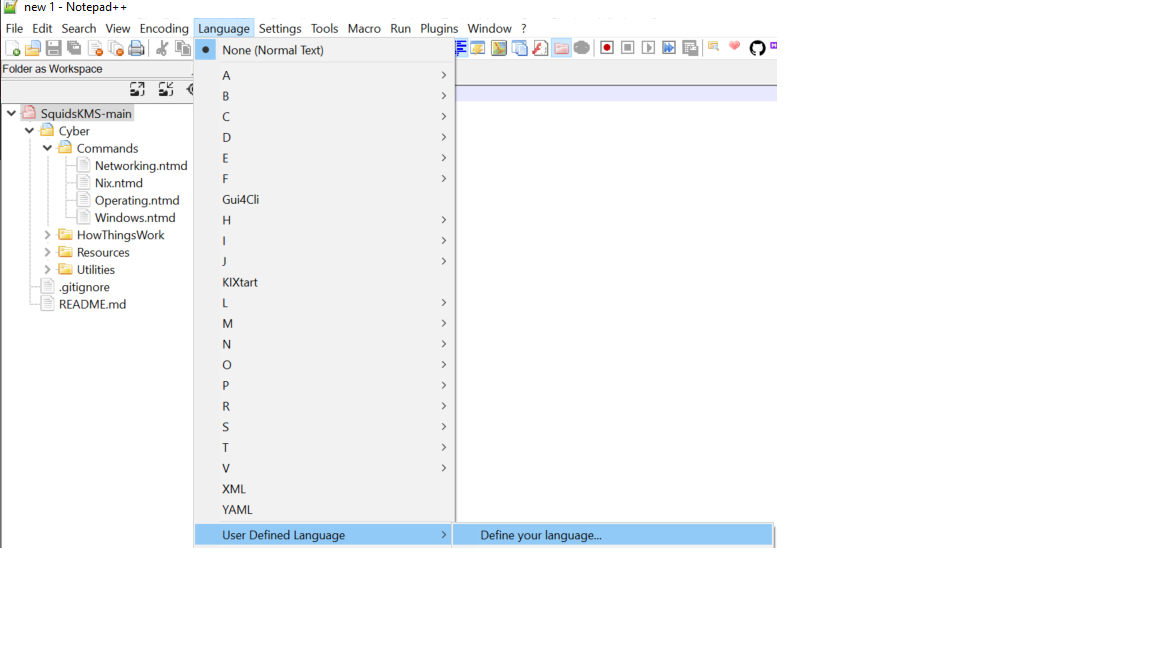Start macro recording with red record icon

point(607,48)
